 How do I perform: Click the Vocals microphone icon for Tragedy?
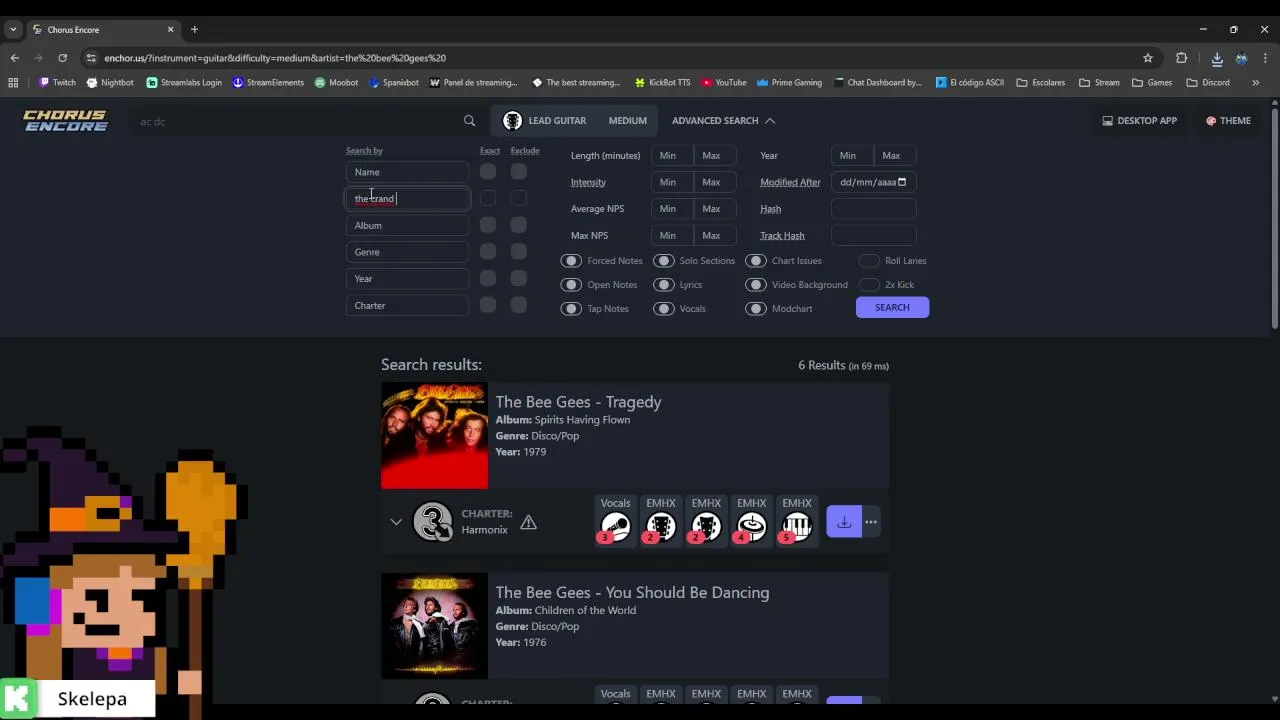615,527
